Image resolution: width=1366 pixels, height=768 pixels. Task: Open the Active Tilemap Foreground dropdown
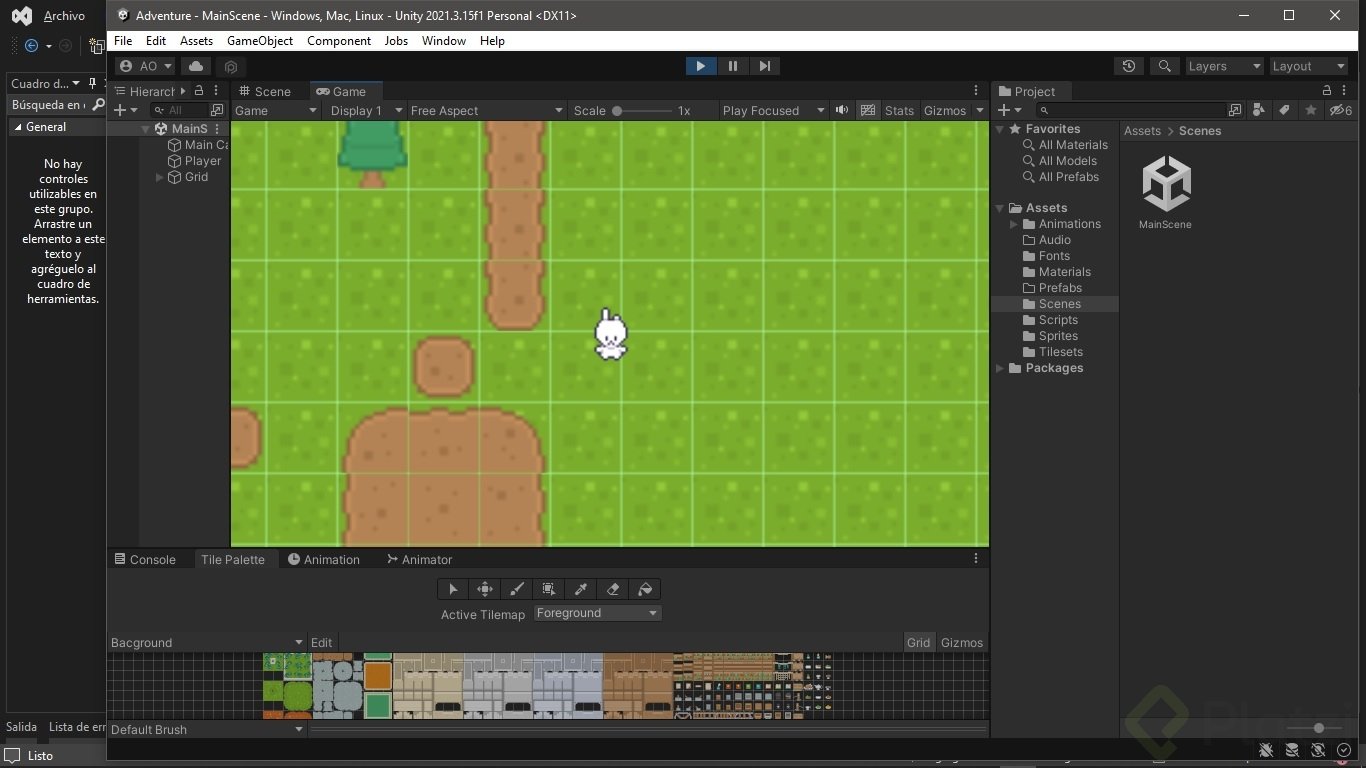(x=597, y=613)
